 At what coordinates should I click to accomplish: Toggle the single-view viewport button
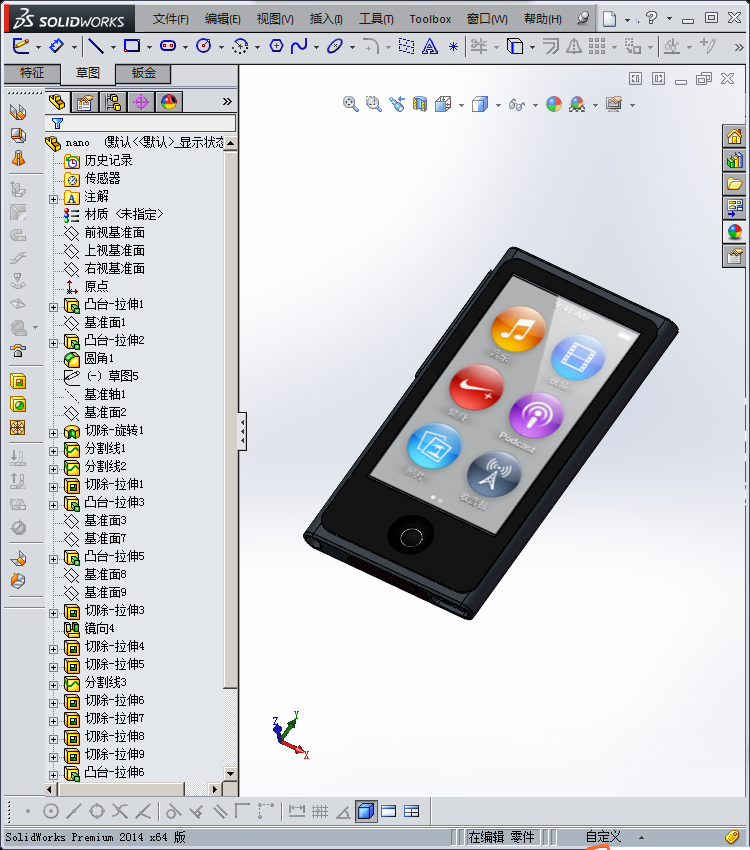coord(389,812)
